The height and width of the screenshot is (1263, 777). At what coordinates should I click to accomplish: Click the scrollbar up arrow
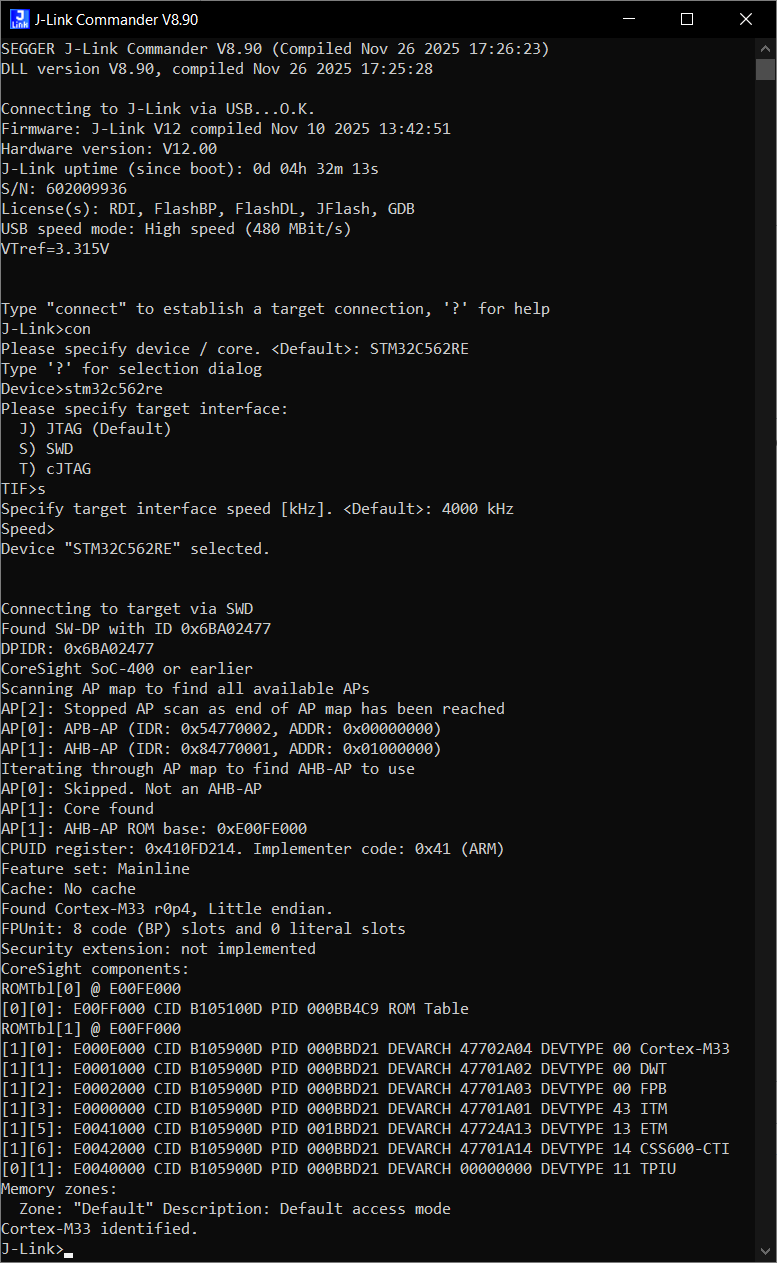tap(766, 47)
